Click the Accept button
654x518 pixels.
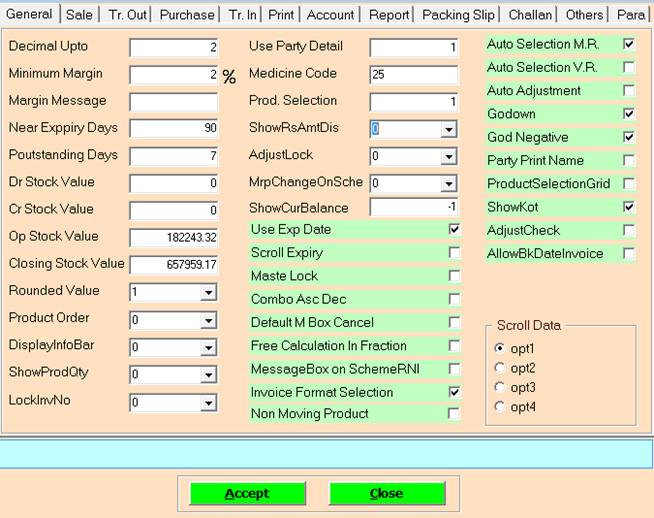coord(247,493)
